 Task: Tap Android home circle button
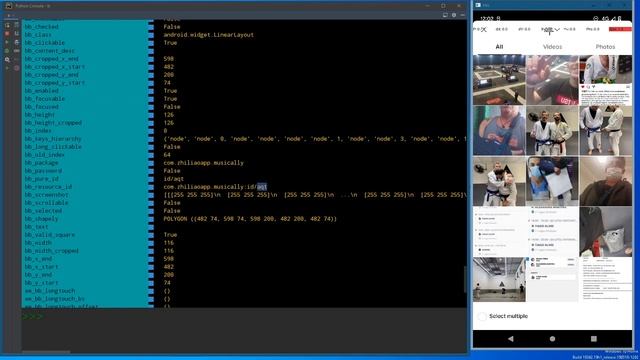[552, 339]
